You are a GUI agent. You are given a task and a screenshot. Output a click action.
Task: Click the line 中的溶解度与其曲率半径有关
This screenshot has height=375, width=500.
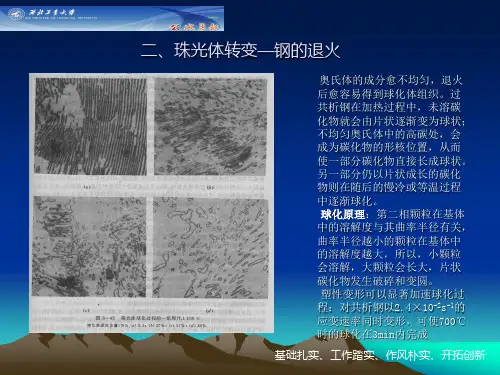pos(391,228)
